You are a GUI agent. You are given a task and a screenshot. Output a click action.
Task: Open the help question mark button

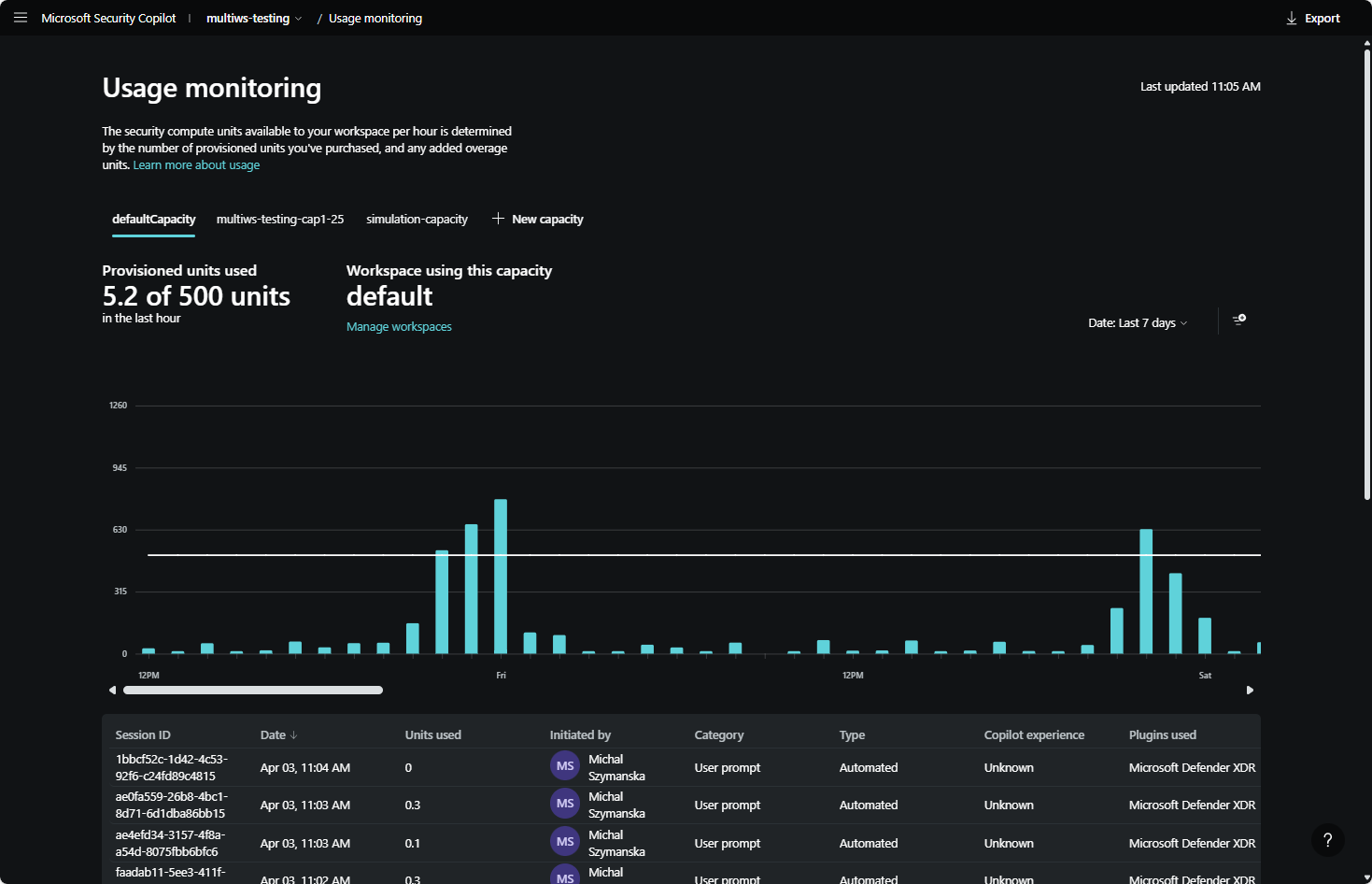pyautogui.click(x=1328, y=840)
